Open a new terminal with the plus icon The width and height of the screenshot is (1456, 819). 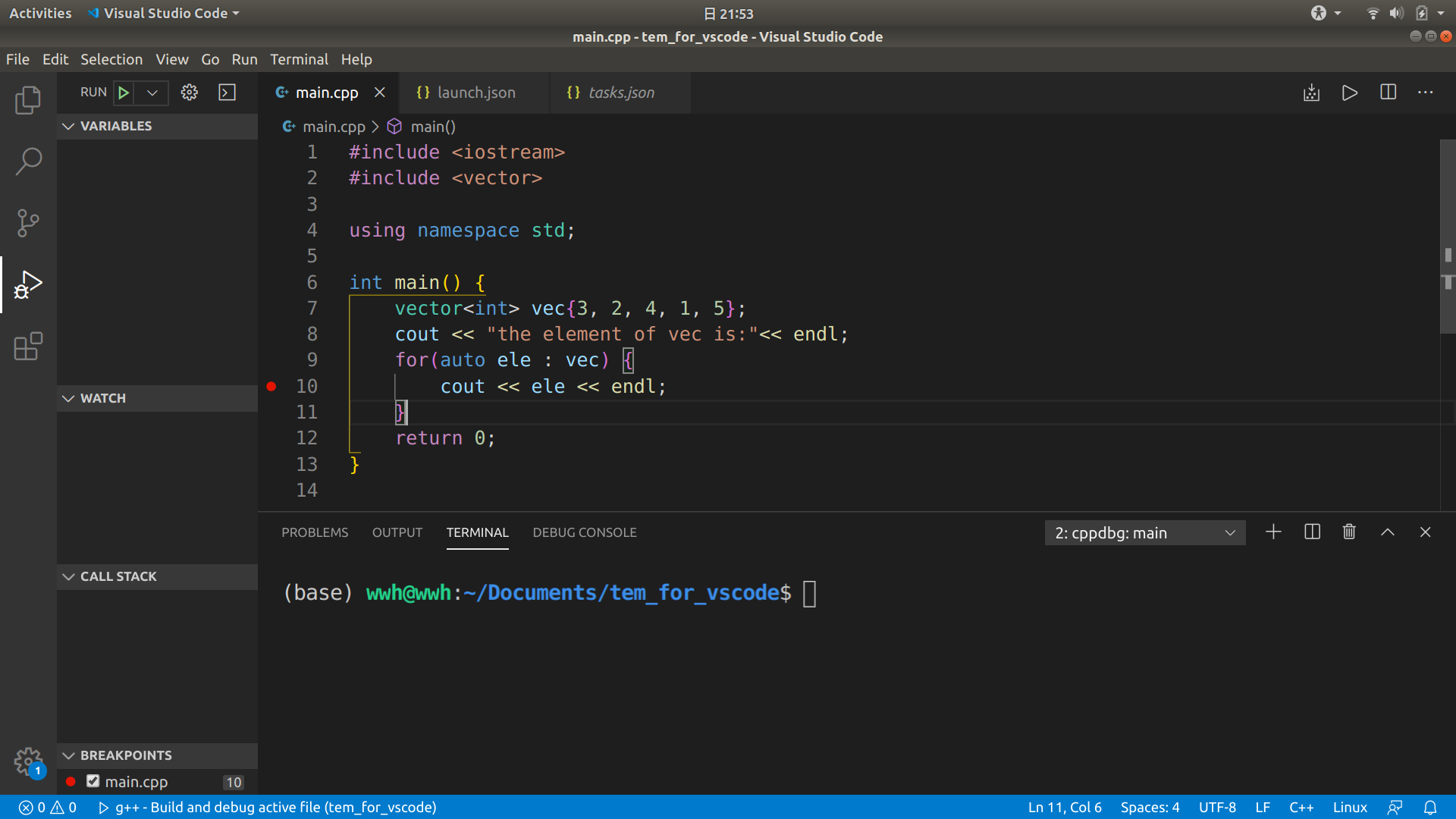[x=1273, y=532]
